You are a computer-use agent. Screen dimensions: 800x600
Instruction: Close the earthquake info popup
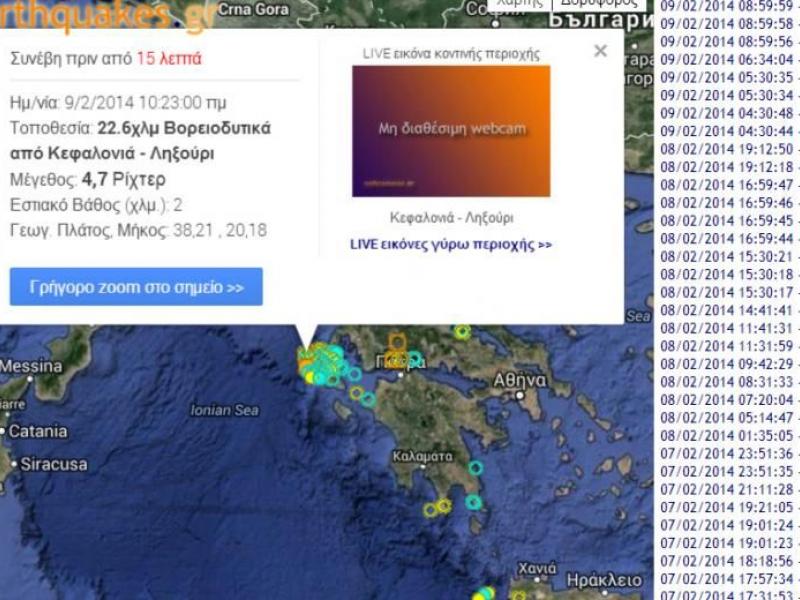tap(600, 51)
